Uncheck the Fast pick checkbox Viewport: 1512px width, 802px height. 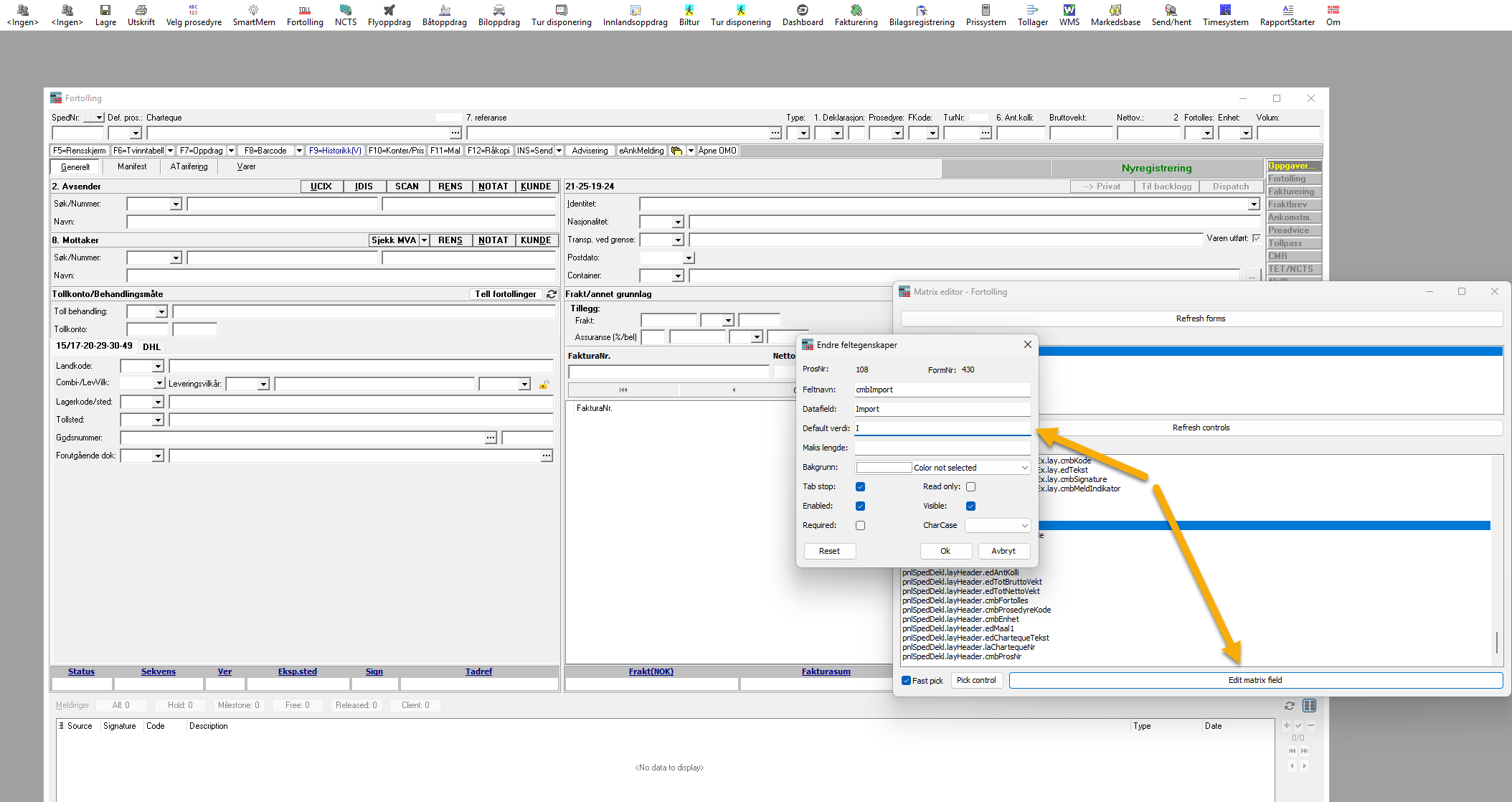907,680
